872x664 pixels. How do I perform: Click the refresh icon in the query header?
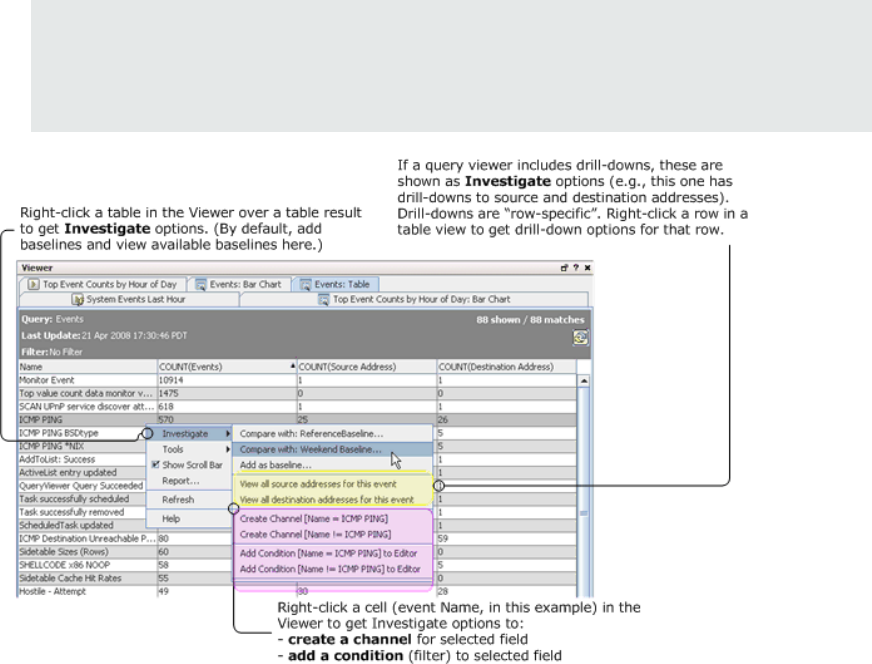point(580,337)
